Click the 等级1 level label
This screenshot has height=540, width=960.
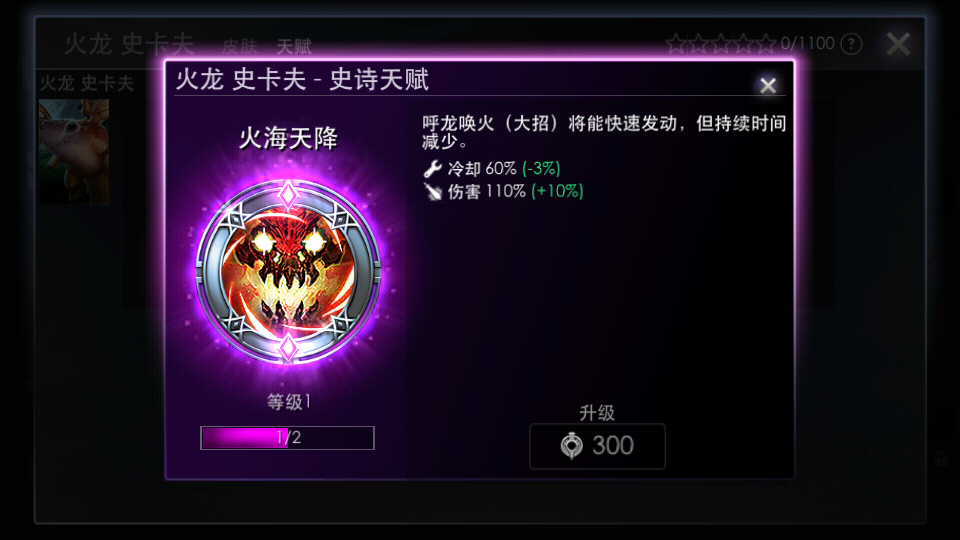tap(288, 402)
